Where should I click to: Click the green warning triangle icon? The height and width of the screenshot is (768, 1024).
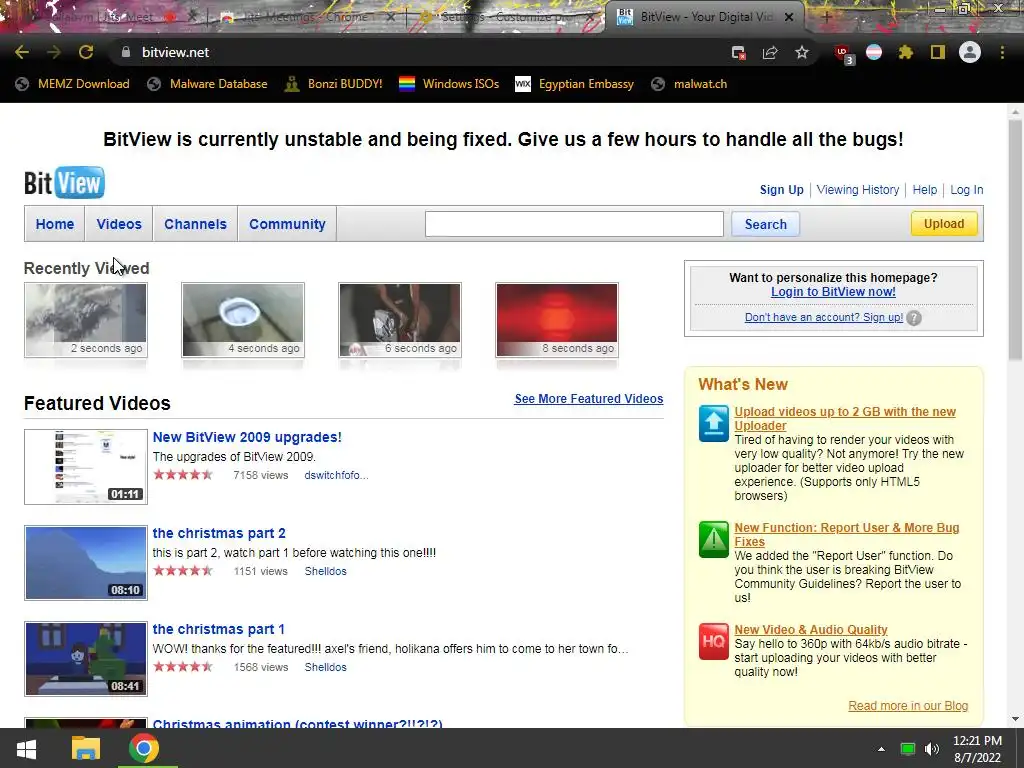(714, 539)
